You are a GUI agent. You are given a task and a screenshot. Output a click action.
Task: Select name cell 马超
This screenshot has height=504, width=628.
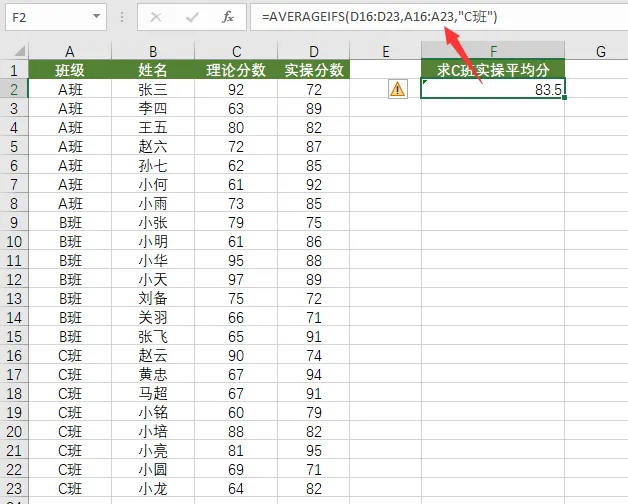(153, 393)
